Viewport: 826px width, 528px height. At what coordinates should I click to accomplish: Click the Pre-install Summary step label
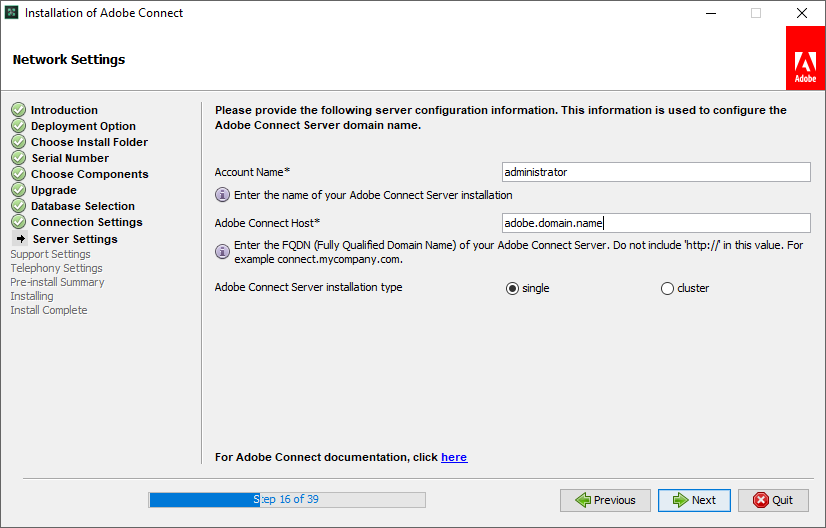point(57,282)
